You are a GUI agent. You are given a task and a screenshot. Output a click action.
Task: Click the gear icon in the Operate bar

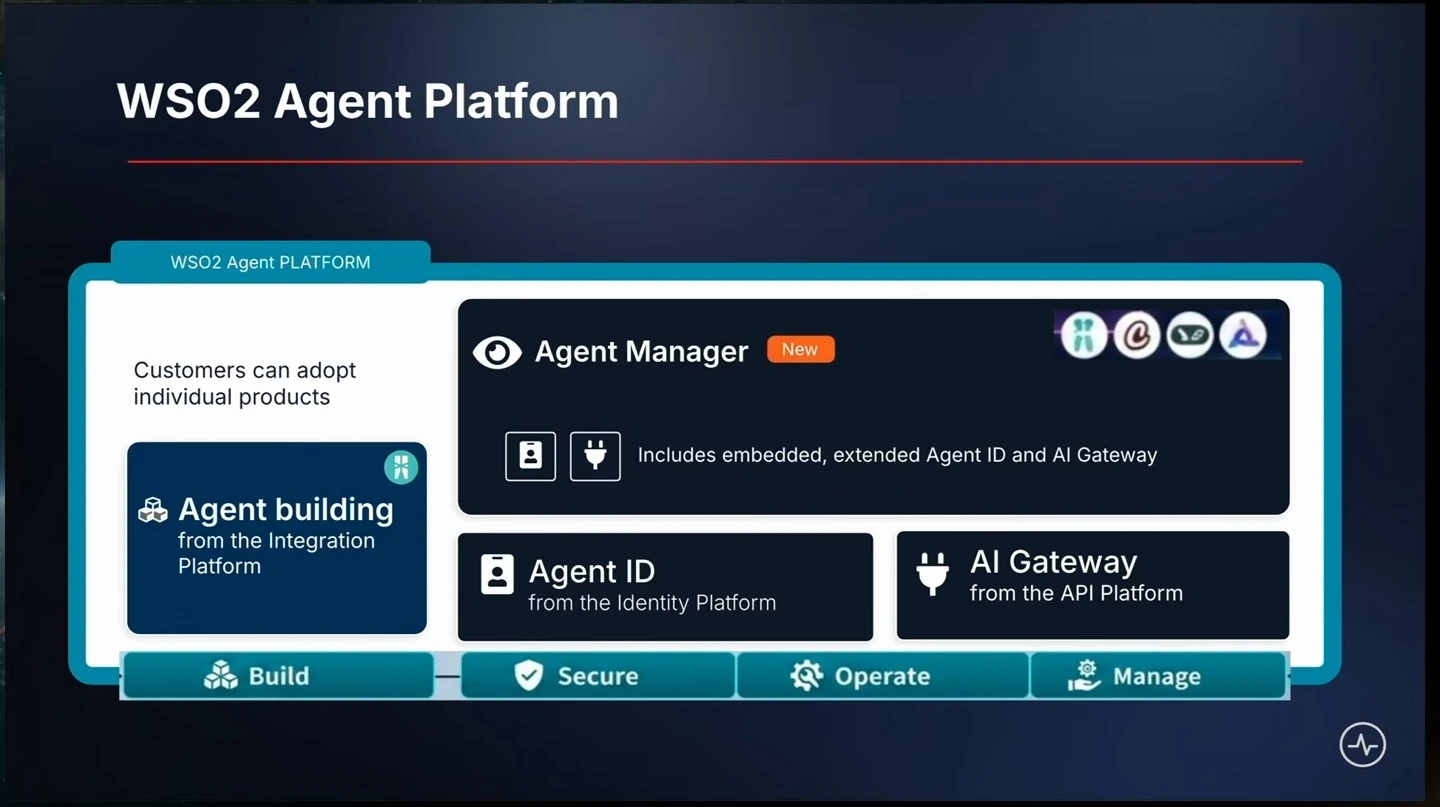tap(806, 676)
